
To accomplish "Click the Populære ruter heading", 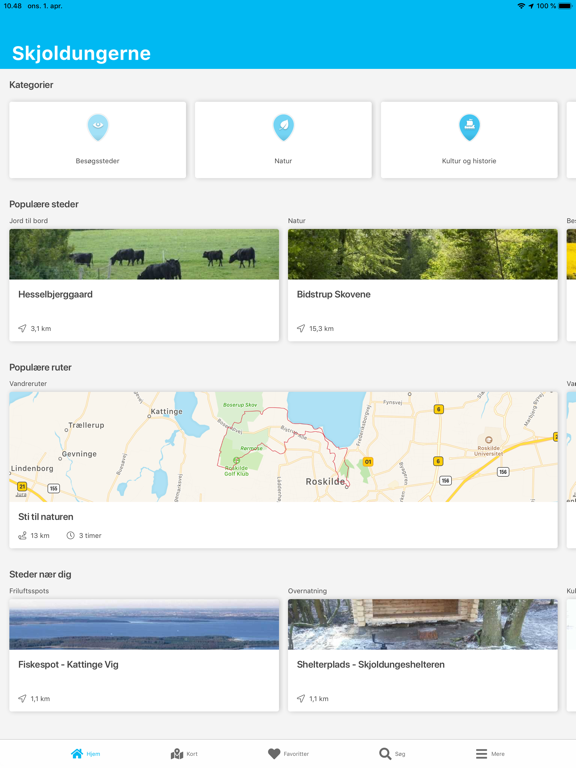I will 41,367.
